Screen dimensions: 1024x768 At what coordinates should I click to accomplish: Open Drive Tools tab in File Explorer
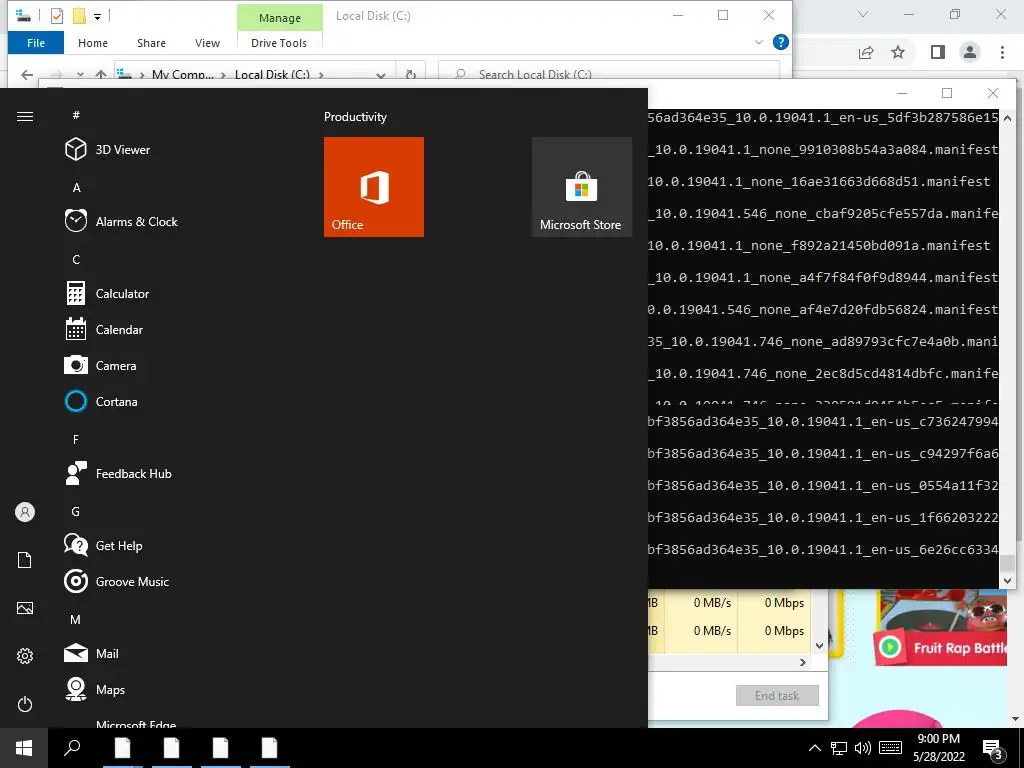(279, 43)
